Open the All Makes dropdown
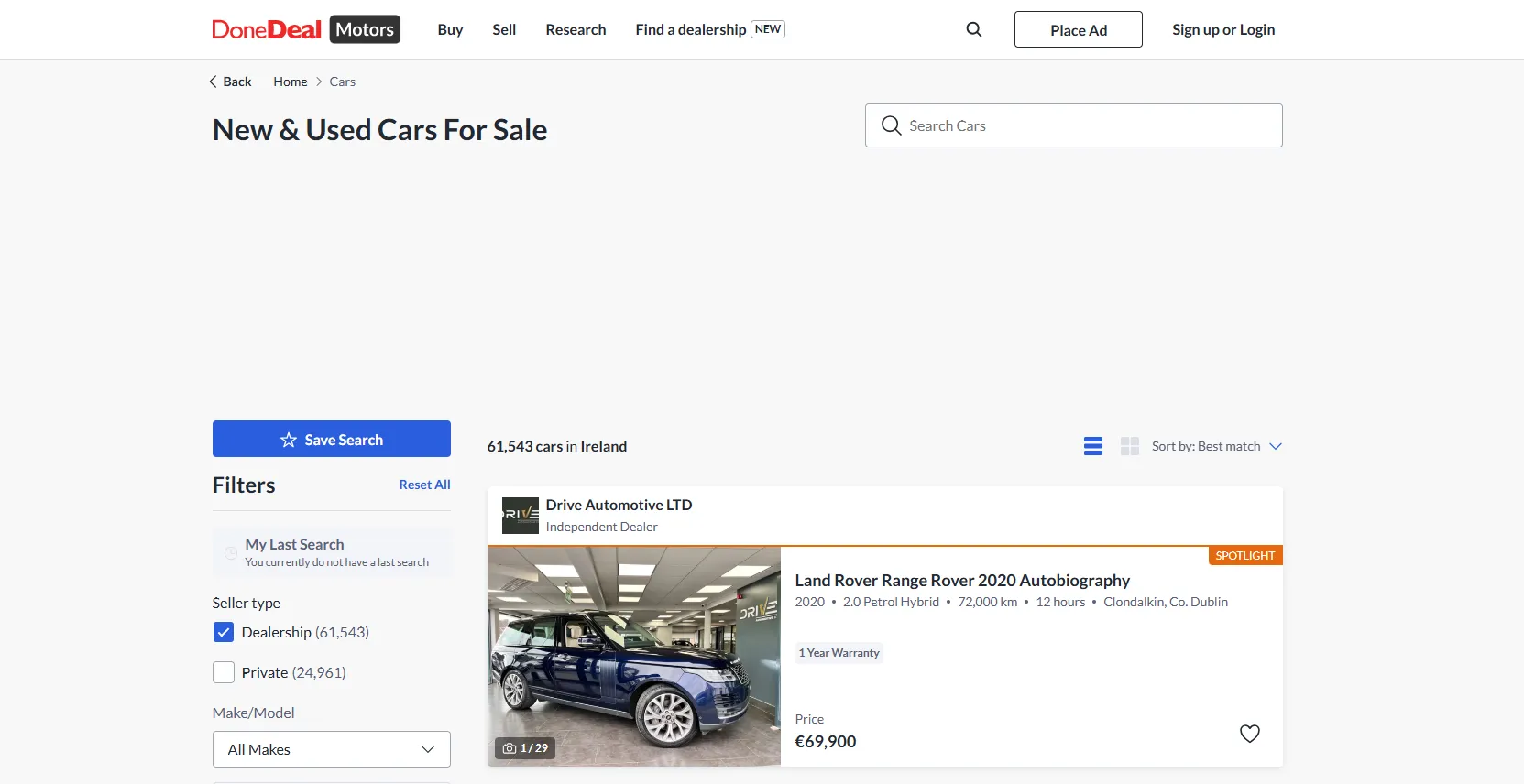The width and height of the screenshot is (1524, 784). click(332, 749)
